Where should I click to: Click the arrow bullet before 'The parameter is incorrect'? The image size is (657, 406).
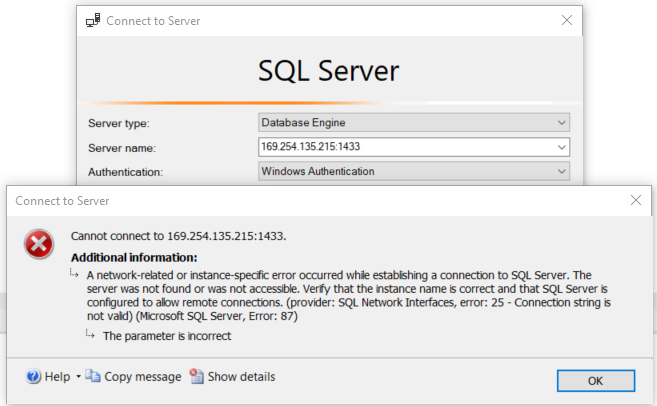90,334
